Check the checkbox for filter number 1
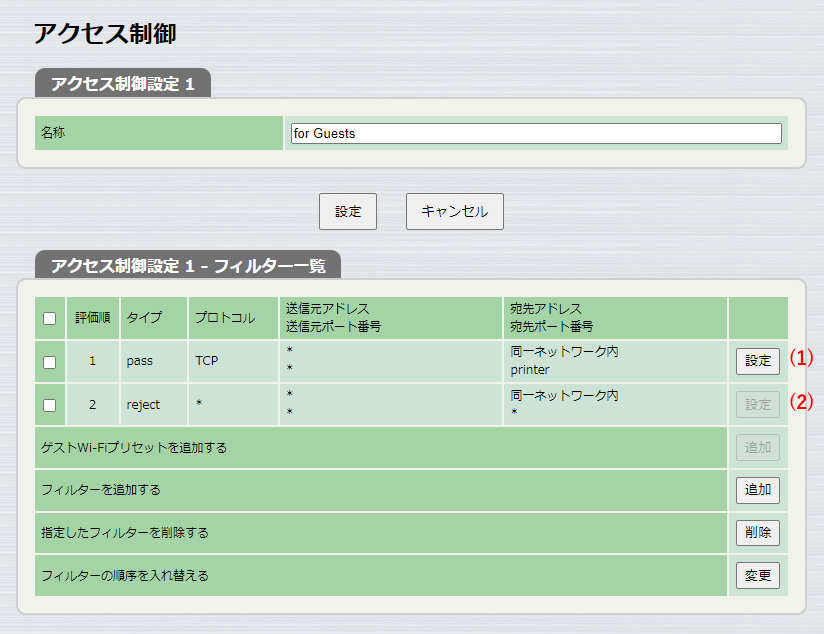Viewport: 824px width, 634px height. pos(49,361)
